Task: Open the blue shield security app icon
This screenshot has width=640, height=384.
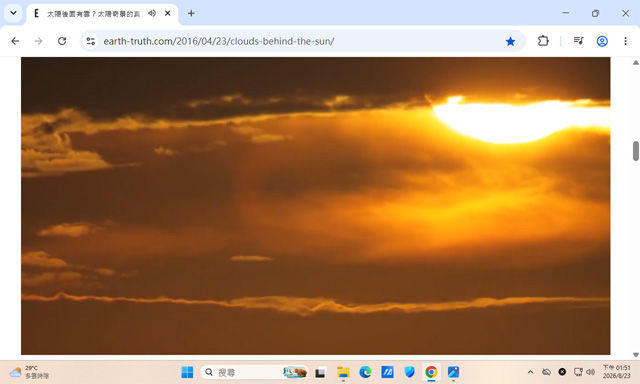Action: point(409,372)
